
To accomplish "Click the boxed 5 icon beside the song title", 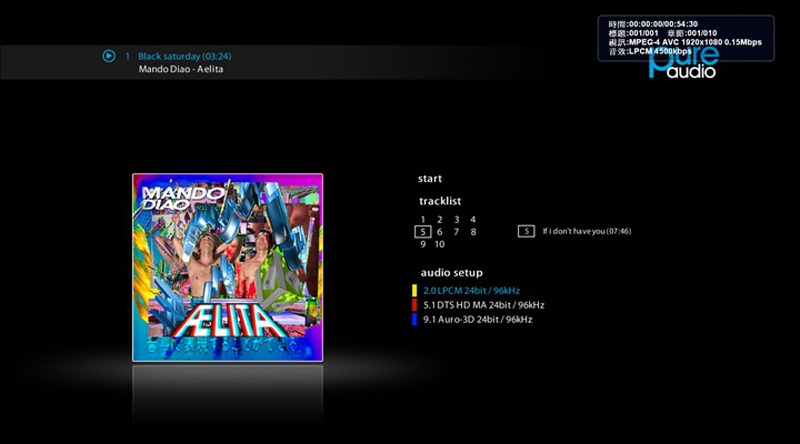I will coord(526,231).
